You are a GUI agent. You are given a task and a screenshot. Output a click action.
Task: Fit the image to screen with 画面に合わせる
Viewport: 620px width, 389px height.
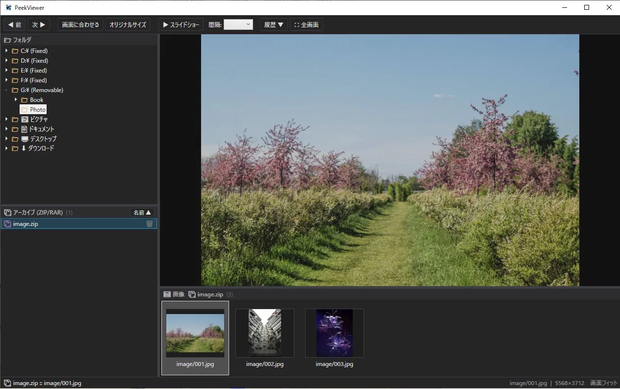pyautogui.click(x=80, y=25)
